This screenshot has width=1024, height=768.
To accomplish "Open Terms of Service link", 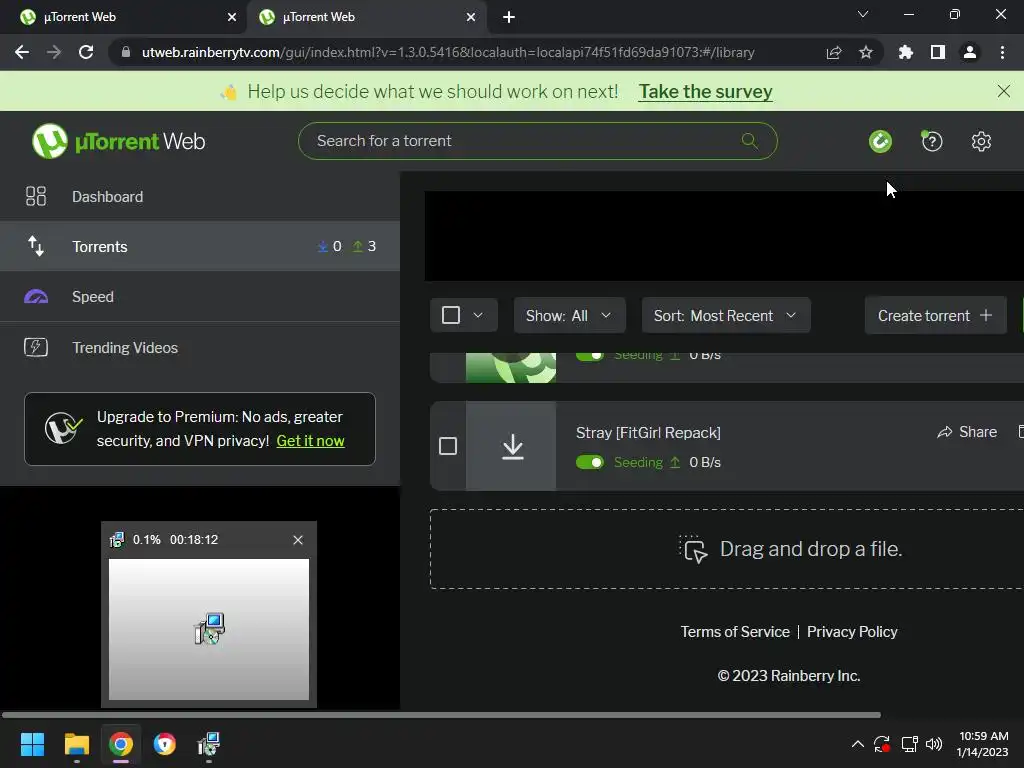I will pyautogui.click(x=735, y=632).
